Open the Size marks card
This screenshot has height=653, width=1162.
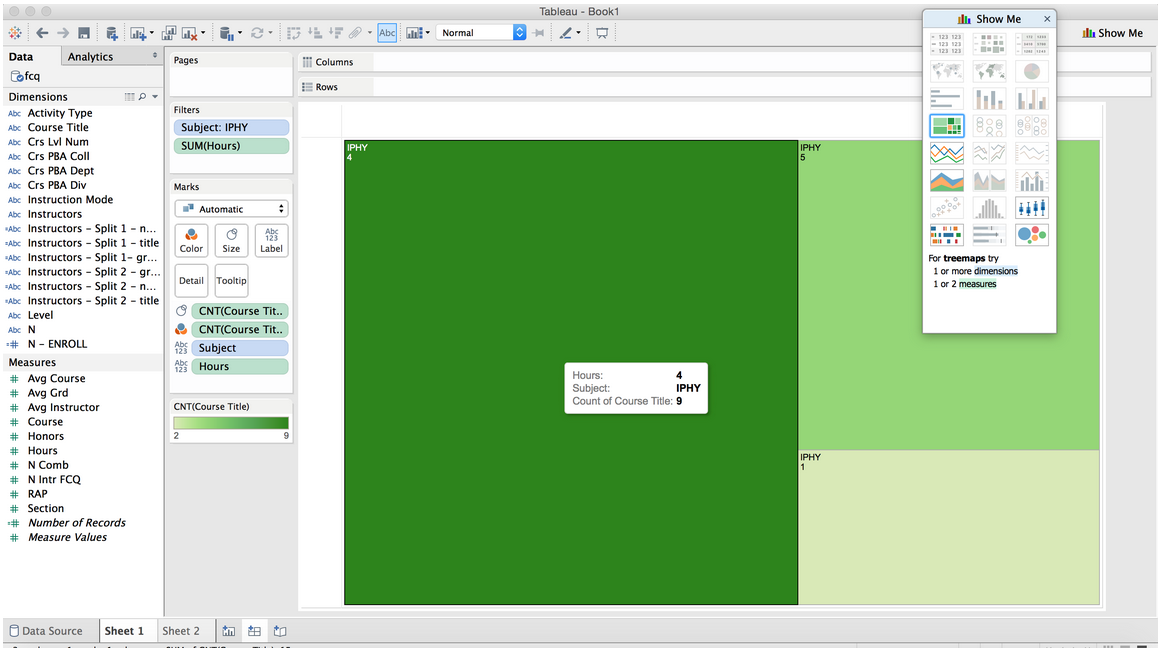click(x=231, y=240)
